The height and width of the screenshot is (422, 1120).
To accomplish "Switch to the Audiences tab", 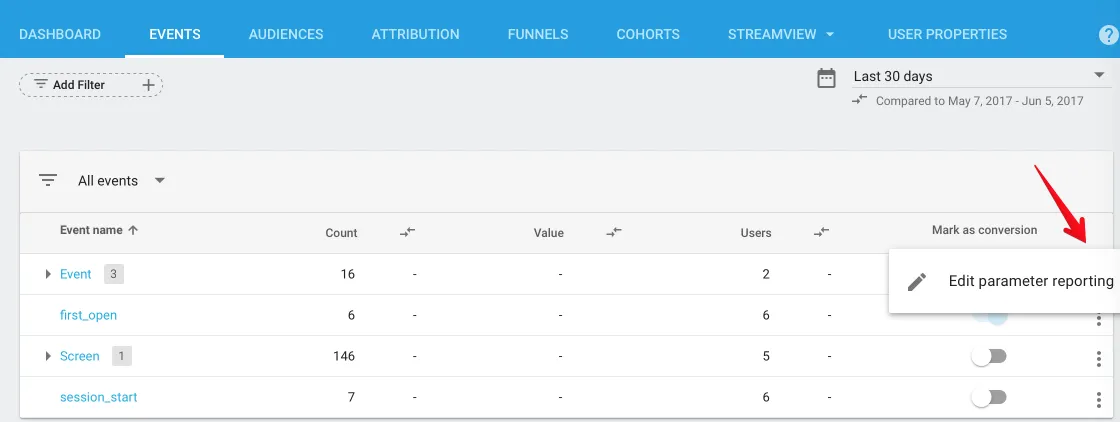I will [x=286, y=34].
